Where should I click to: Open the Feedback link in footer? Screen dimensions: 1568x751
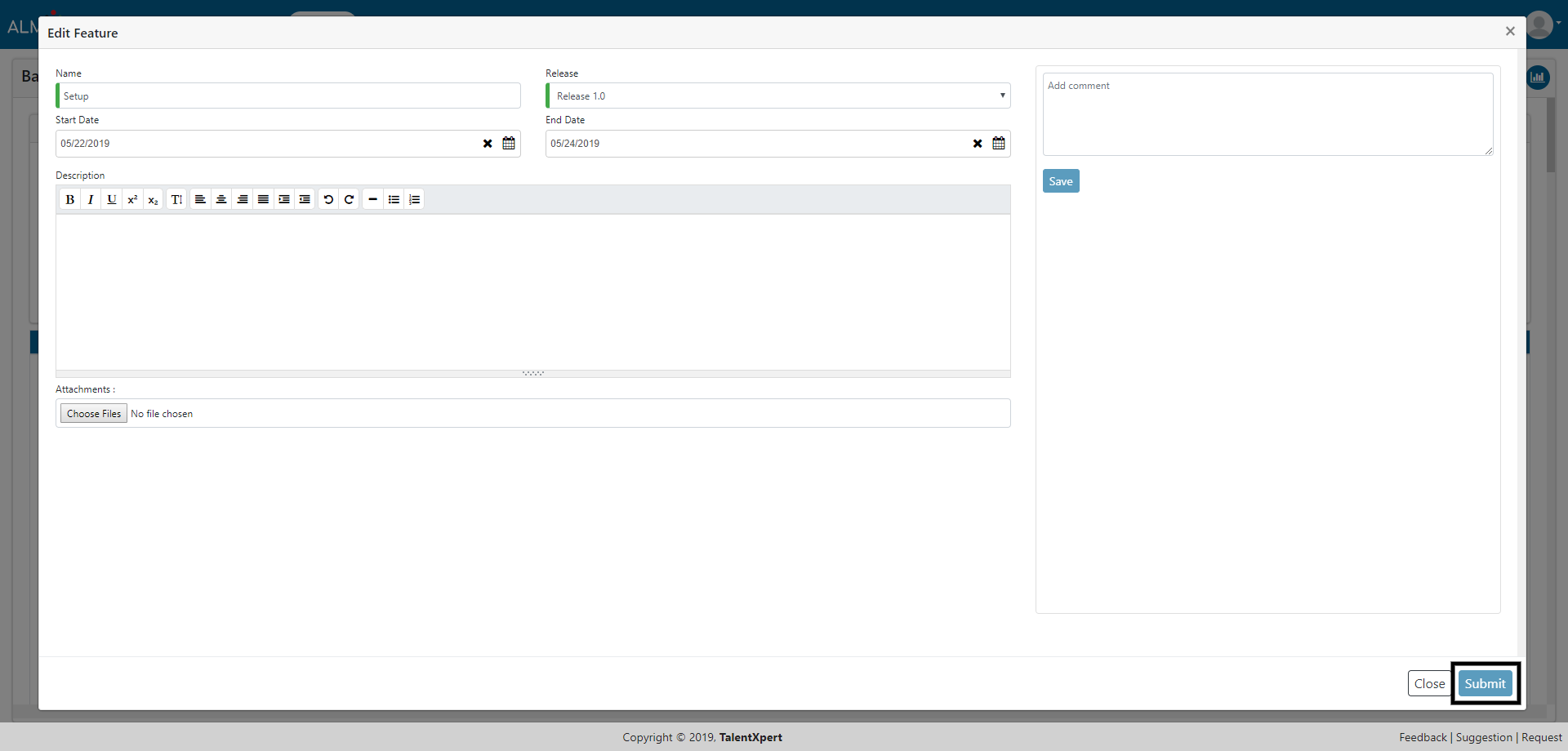tap(1423, 737)
